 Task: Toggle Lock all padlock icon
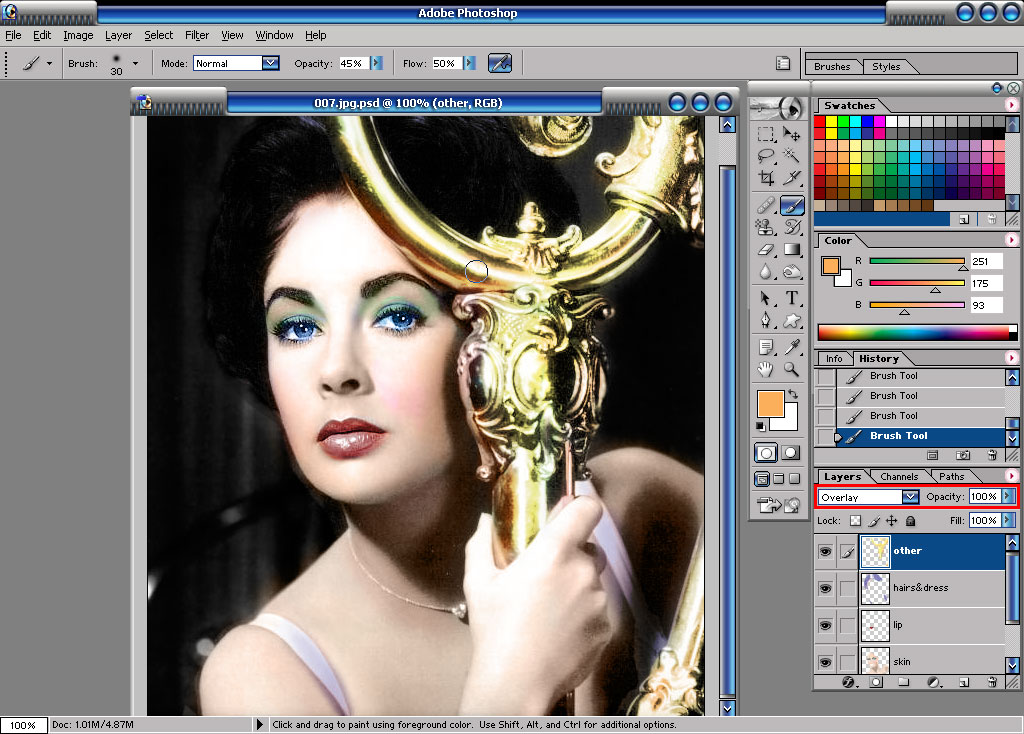(x=910, y=520)
